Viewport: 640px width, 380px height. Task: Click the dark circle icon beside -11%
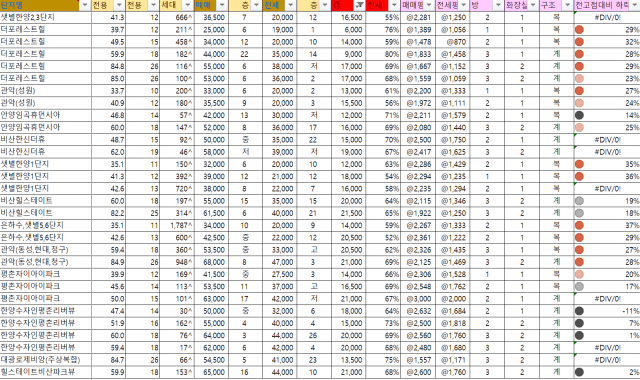(579, 311)
